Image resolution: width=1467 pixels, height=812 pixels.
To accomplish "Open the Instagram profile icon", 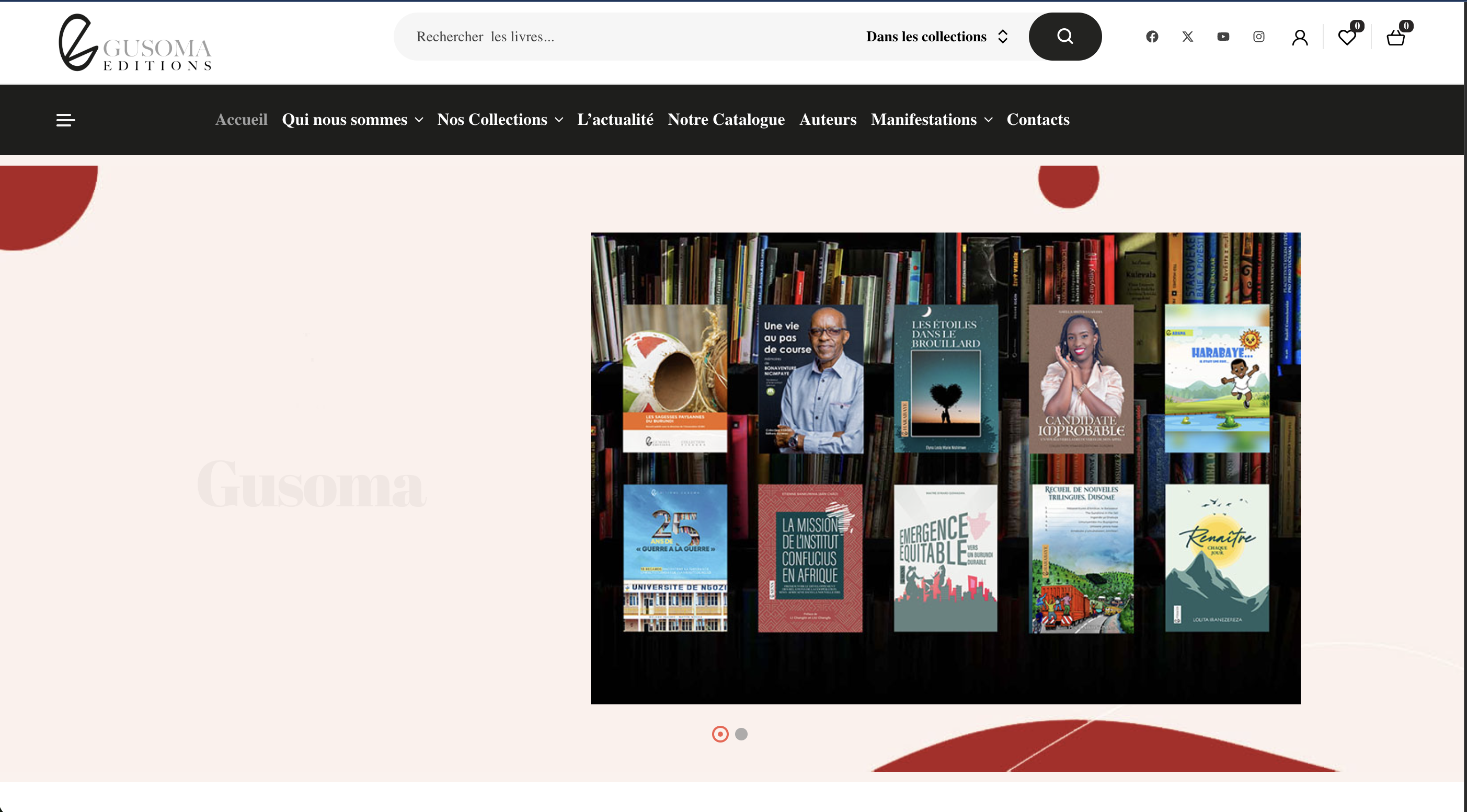I will (x=1258, y=37).
